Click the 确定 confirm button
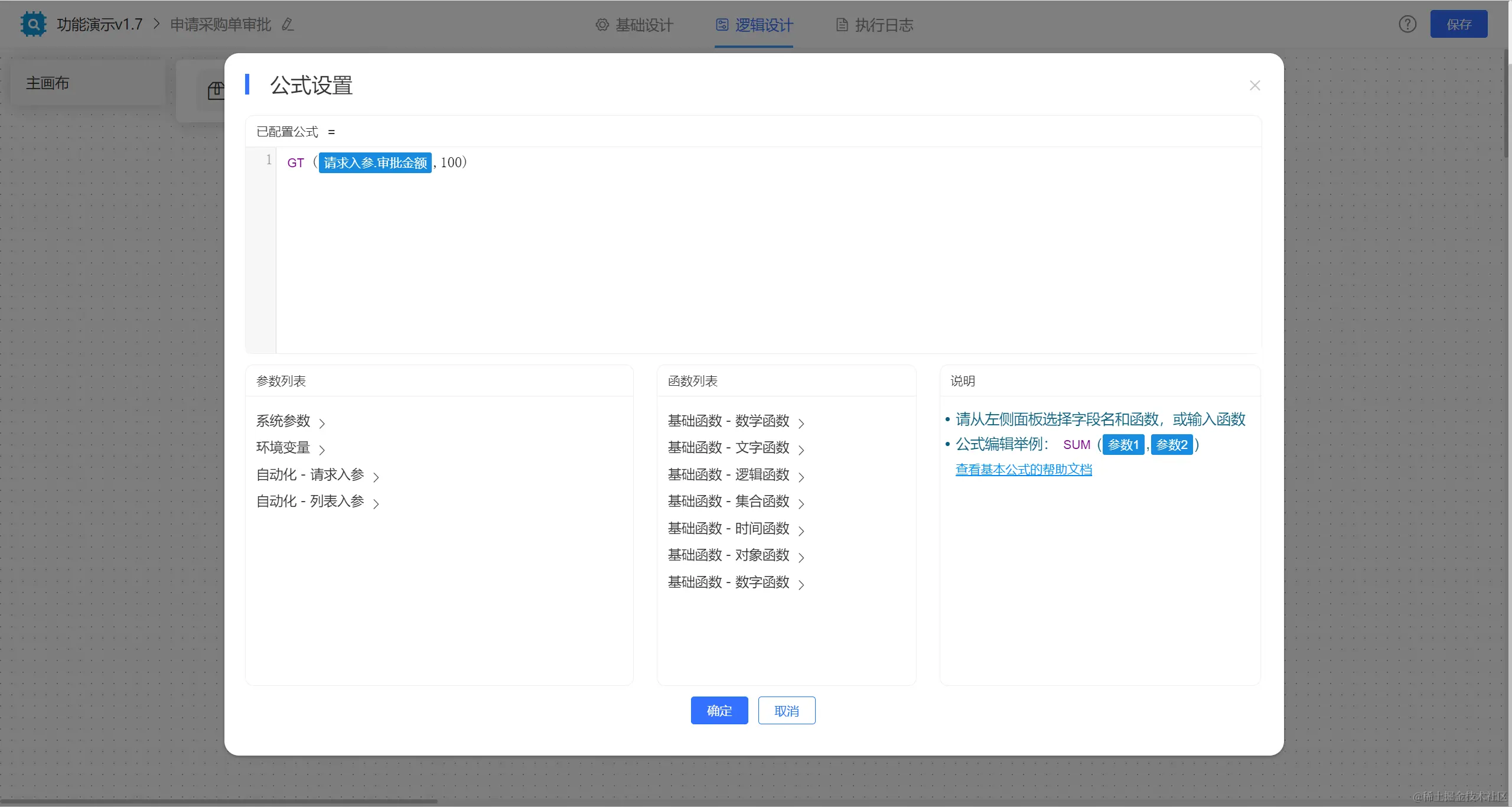The height and width of the screenshot is (807, 1512). [x=719, y=711]
